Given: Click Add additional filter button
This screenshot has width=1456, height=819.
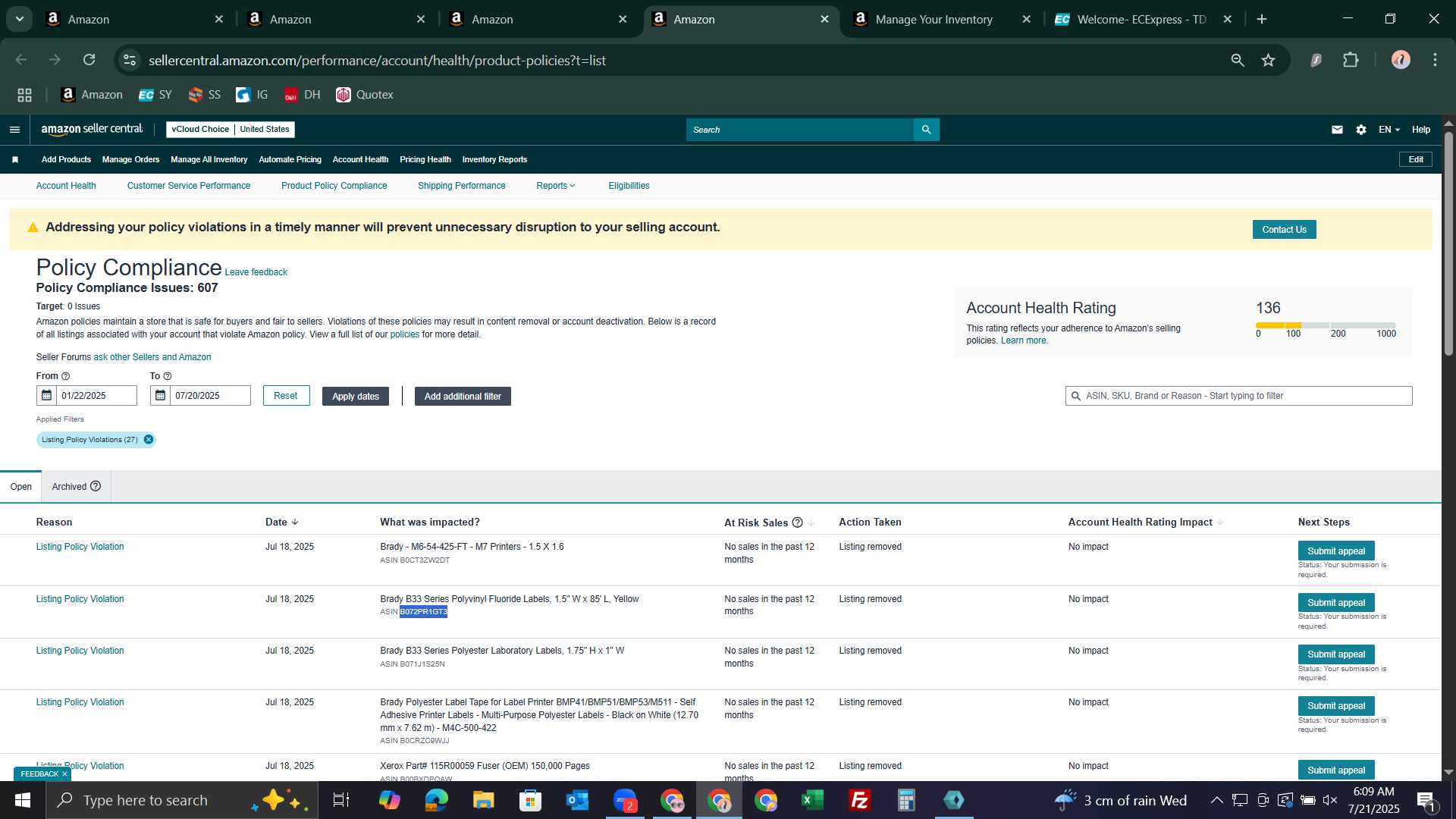Looking at the screenshot, I should tap(463, 397).
